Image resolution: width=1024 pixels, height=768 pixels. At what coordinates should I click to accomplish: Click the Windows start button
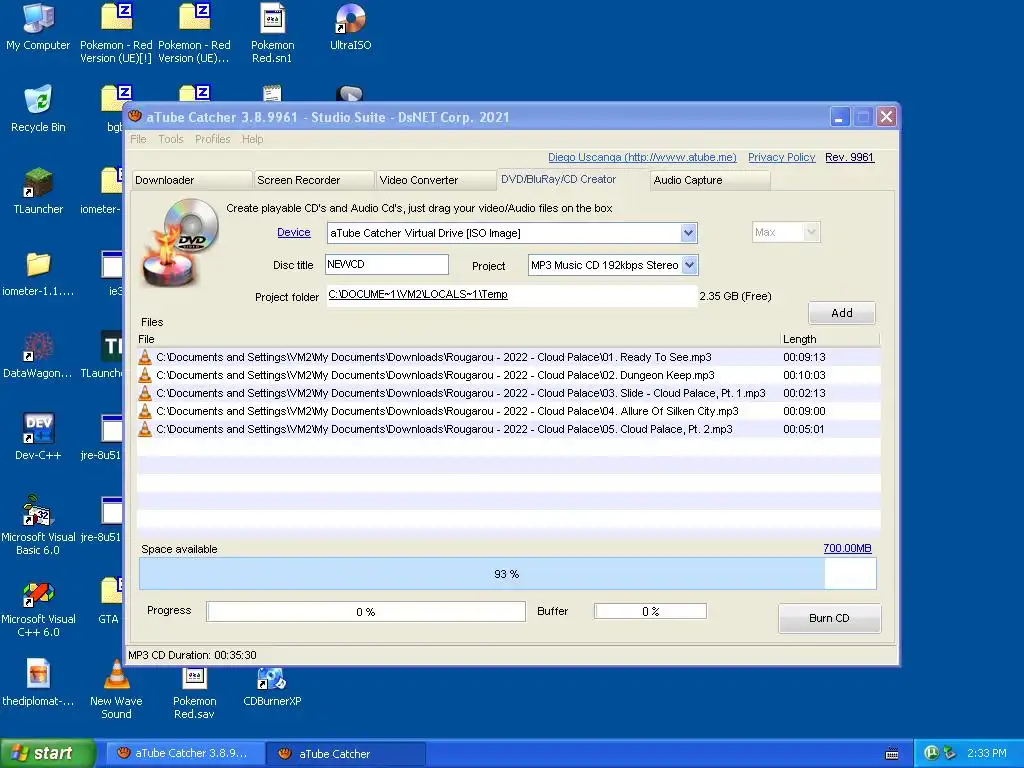47,753
